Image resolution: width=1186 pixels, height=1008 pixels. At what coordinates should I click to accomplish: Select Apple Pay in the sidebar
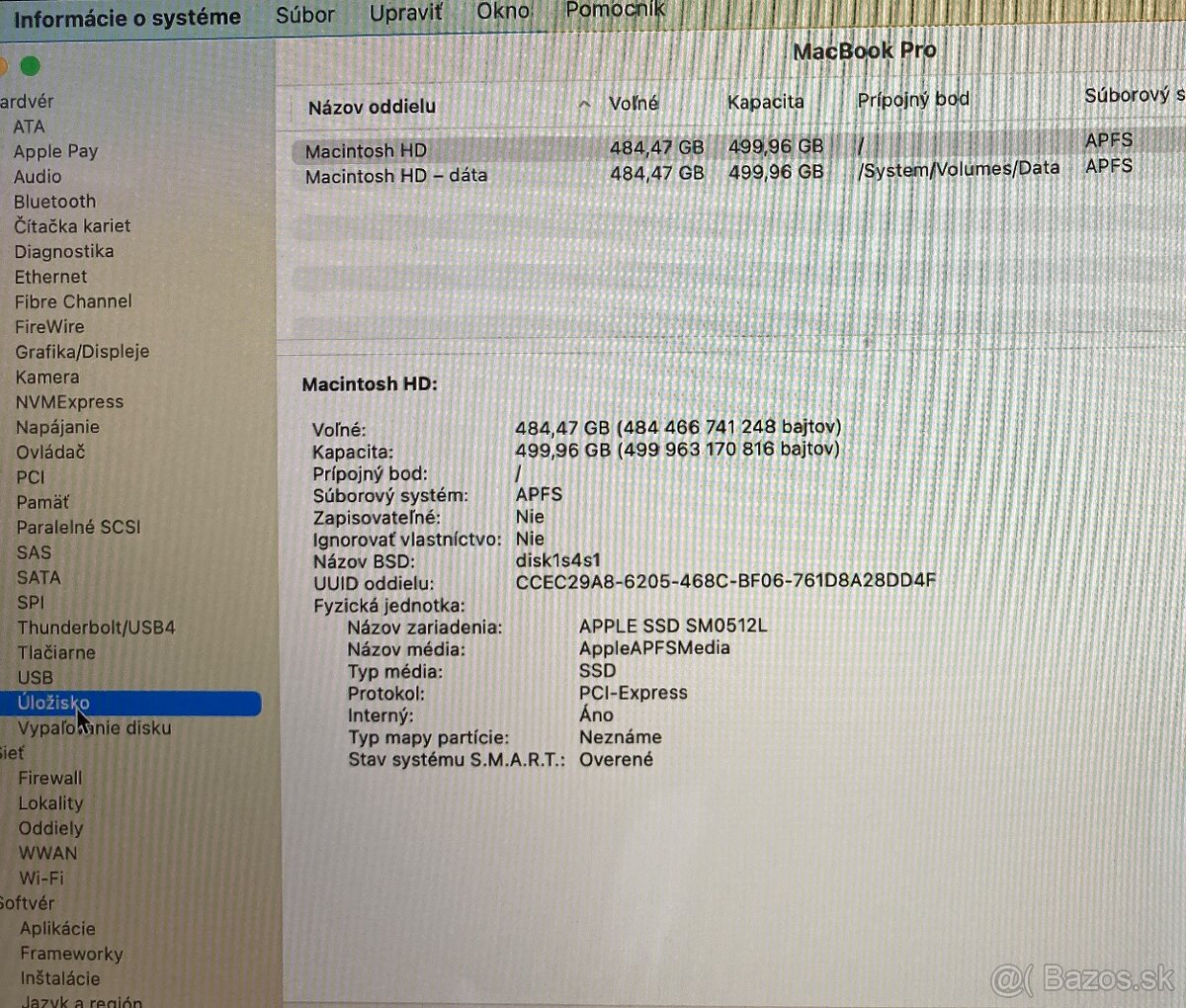pos(55,151)
